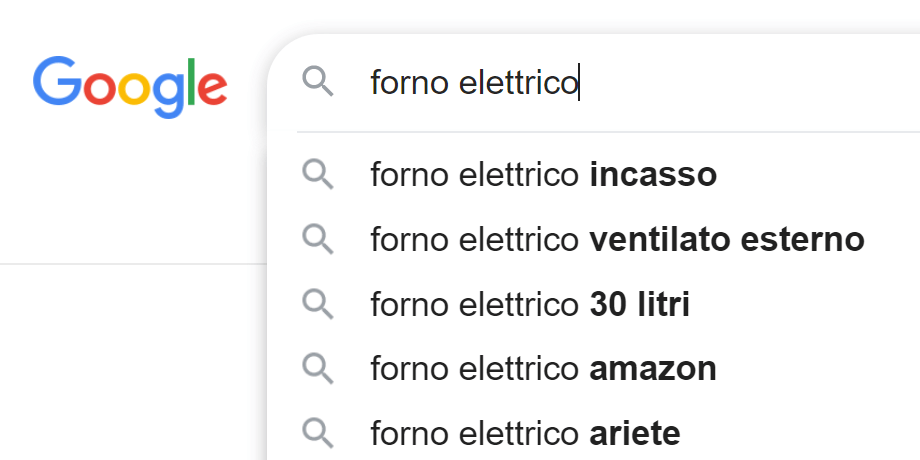The width and height of the screenshot is (920, 460).
Task: Click the magnifier icon beside 'ventilato esterno' suggestion
Action: coord(317,239)
